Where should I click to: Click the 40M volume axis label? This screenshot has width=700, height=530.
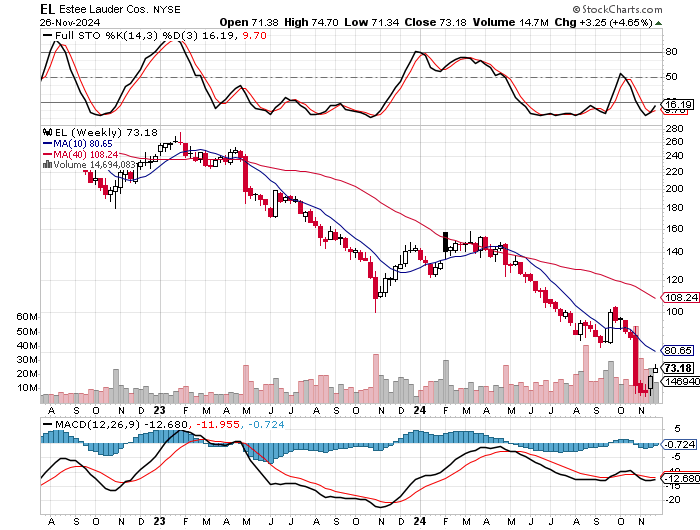tap(27, 346)
